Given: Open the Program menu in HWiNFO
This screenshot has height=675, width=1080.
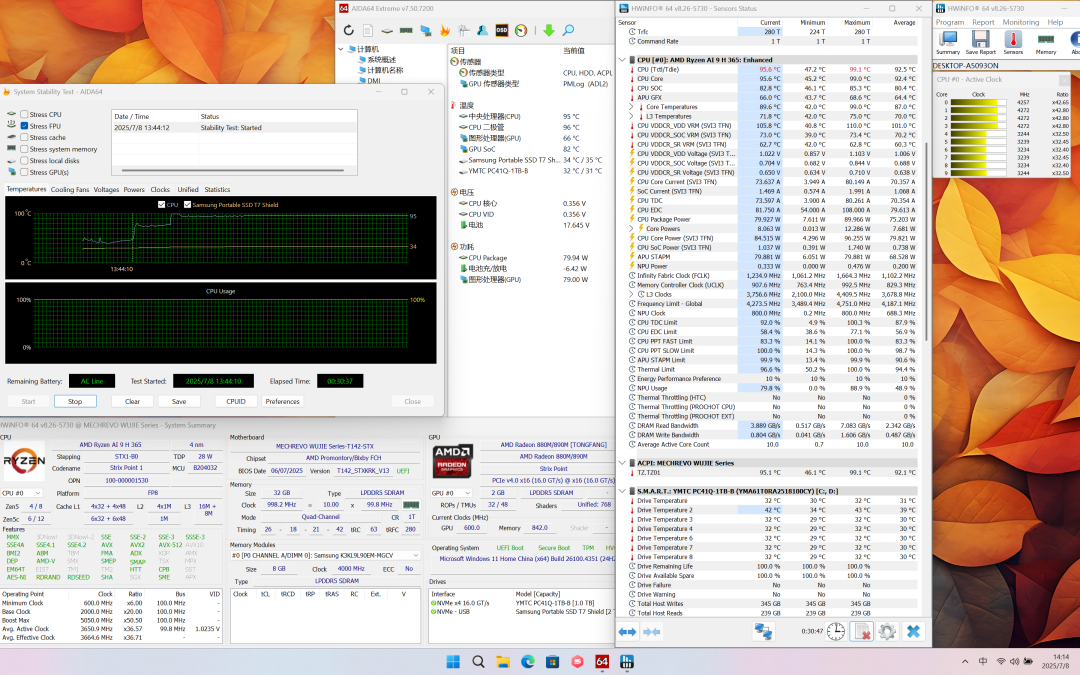Looking at the screenshot, I should click(950, 22).
